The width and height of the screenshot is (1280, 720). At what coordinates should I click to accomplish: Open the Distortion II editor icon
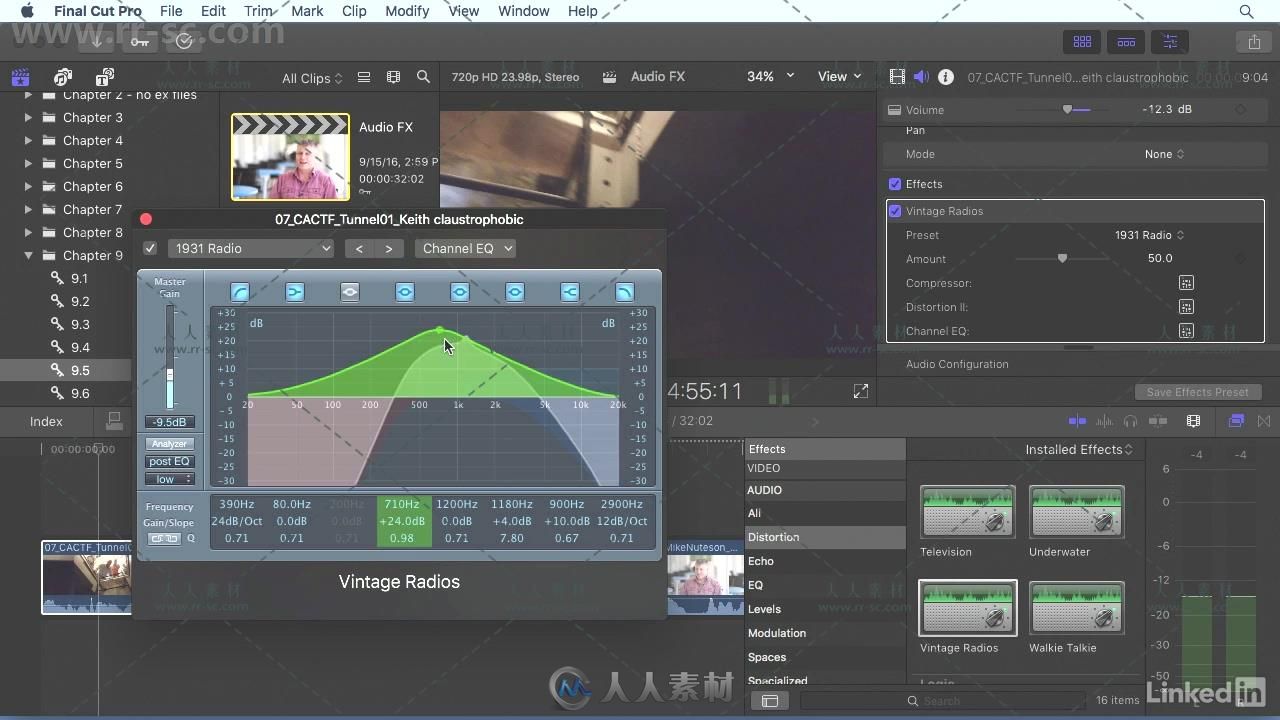click(x=1186, y=307)
